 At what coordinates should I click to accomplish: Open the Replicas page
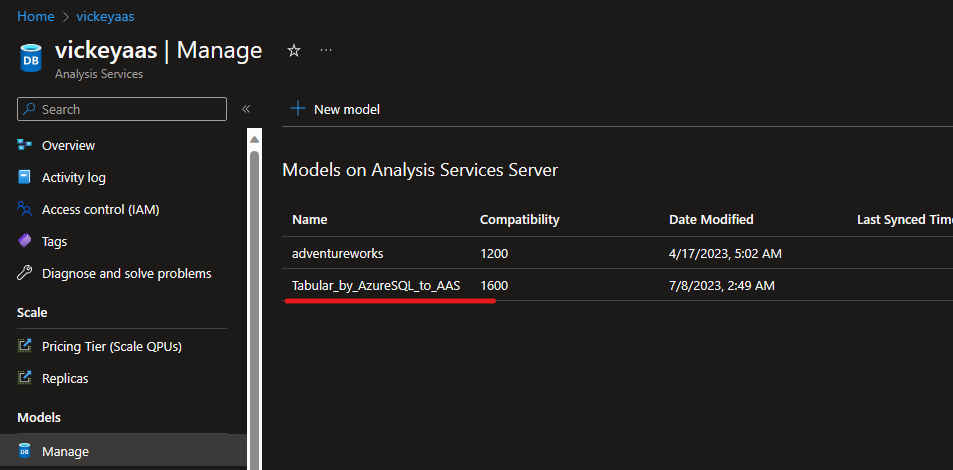pyautogui.click(x=65, y=378)
